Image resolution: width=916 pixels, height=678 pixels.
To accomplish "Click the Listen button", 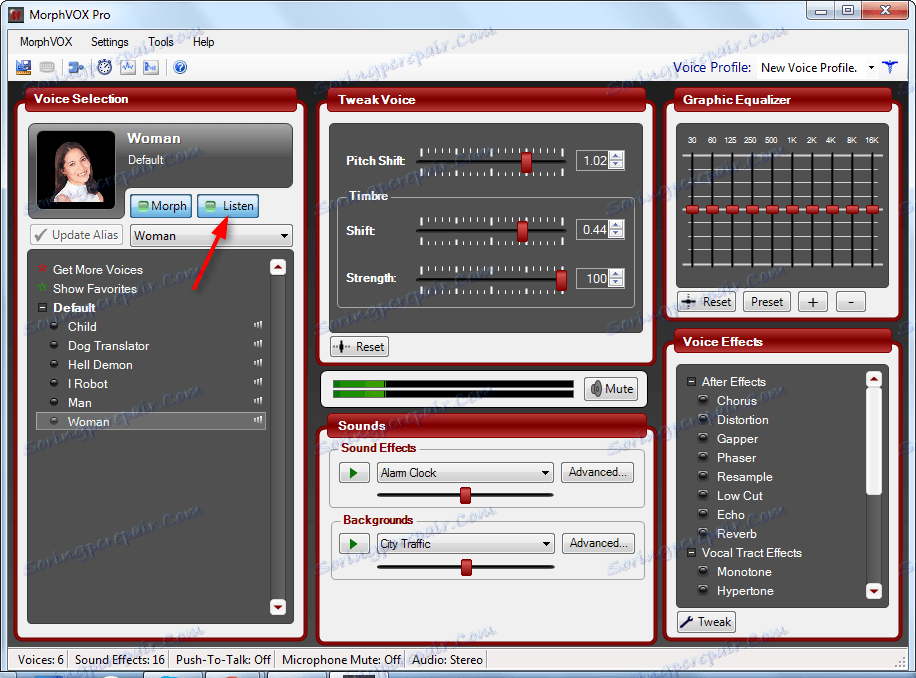I will tap(227, 206).
